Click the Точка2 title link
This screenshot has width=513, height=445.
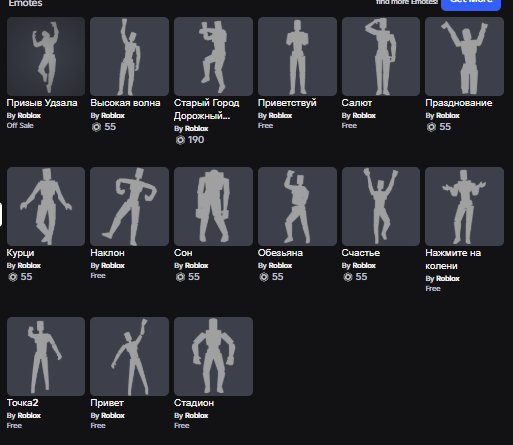point(23,403)
